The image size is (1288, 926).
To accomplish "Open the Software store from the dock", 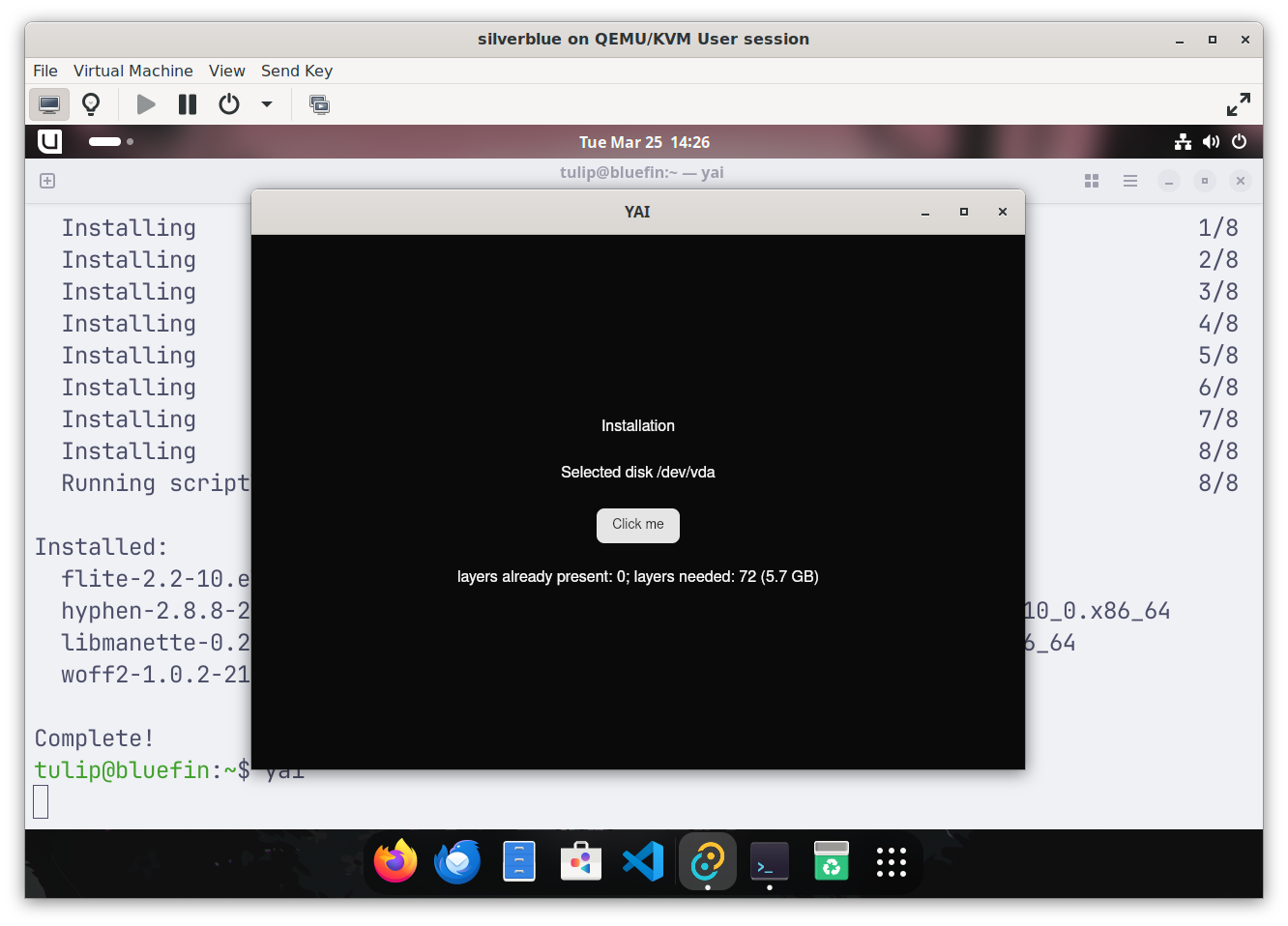I will point(581,861).
